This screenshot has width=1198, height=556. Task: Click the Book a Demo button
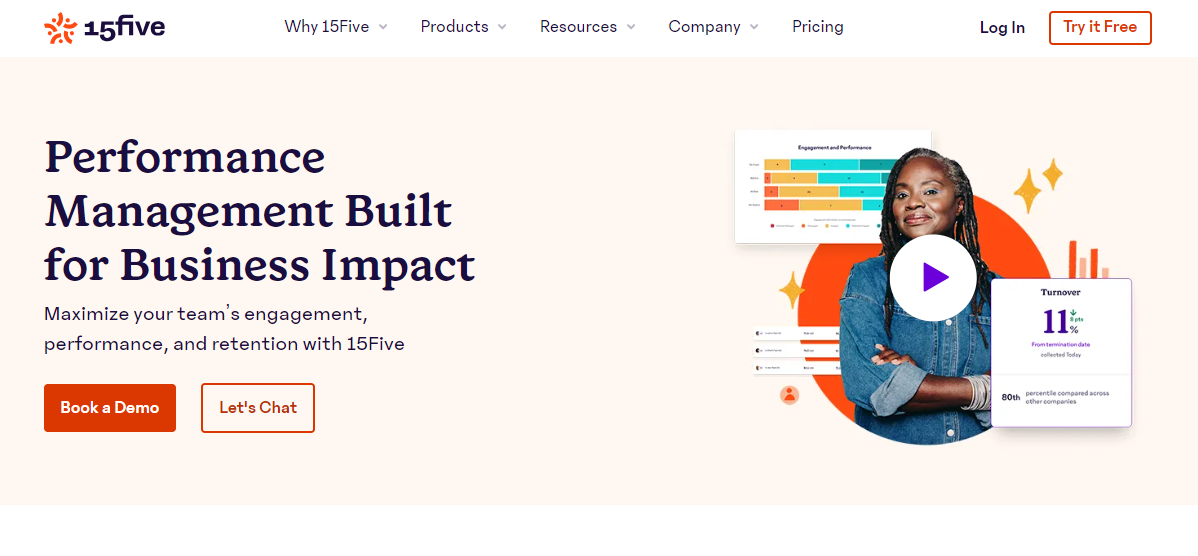tap(110, 408)
